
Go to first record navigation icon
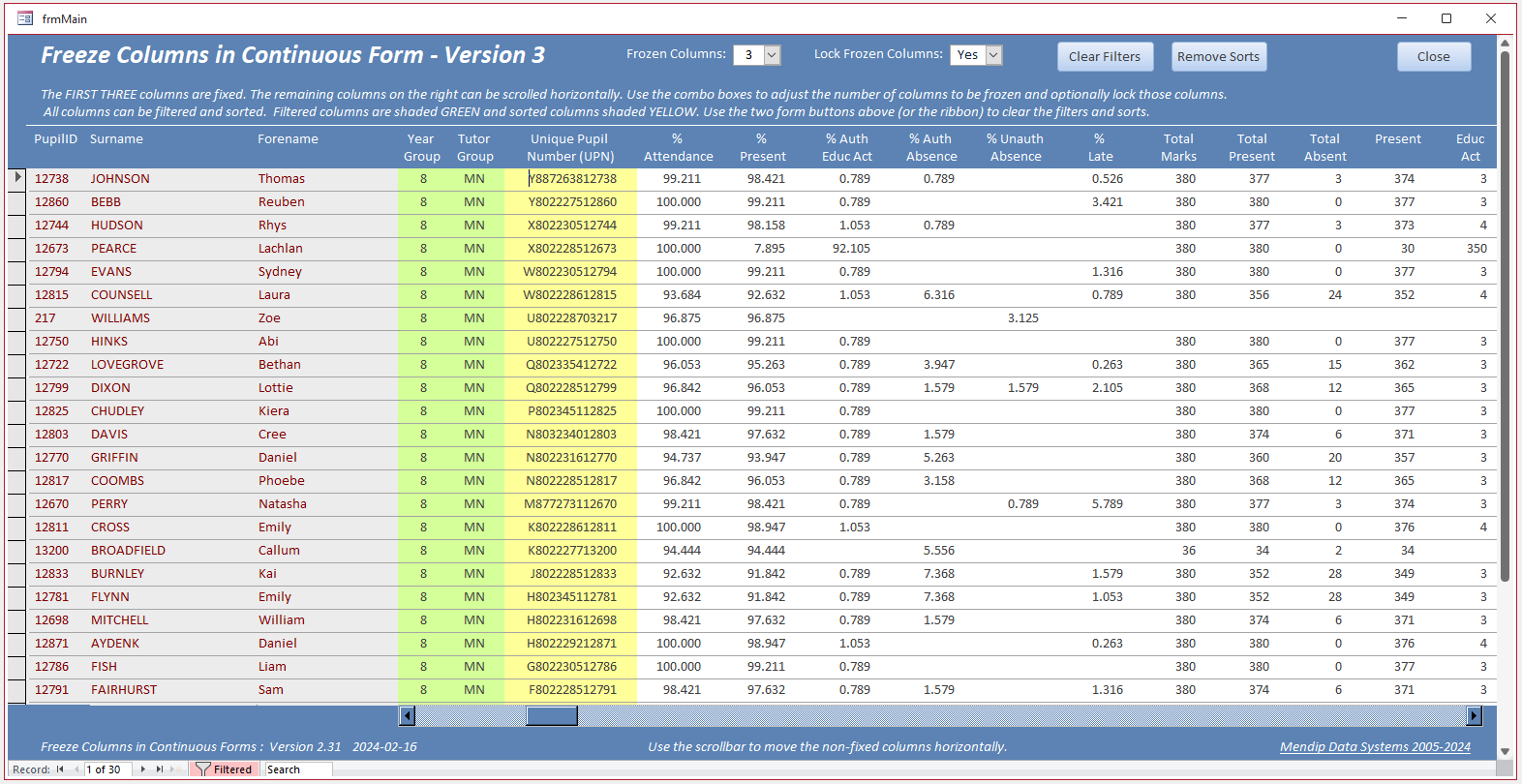coord(60,769)
